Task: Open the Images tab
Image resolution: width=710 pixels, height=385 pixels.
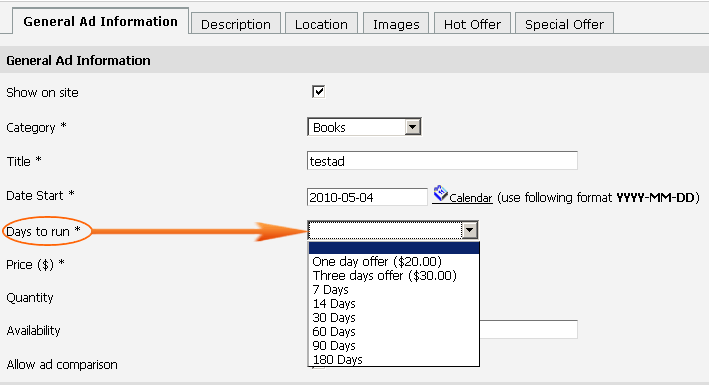Action: 396,24
